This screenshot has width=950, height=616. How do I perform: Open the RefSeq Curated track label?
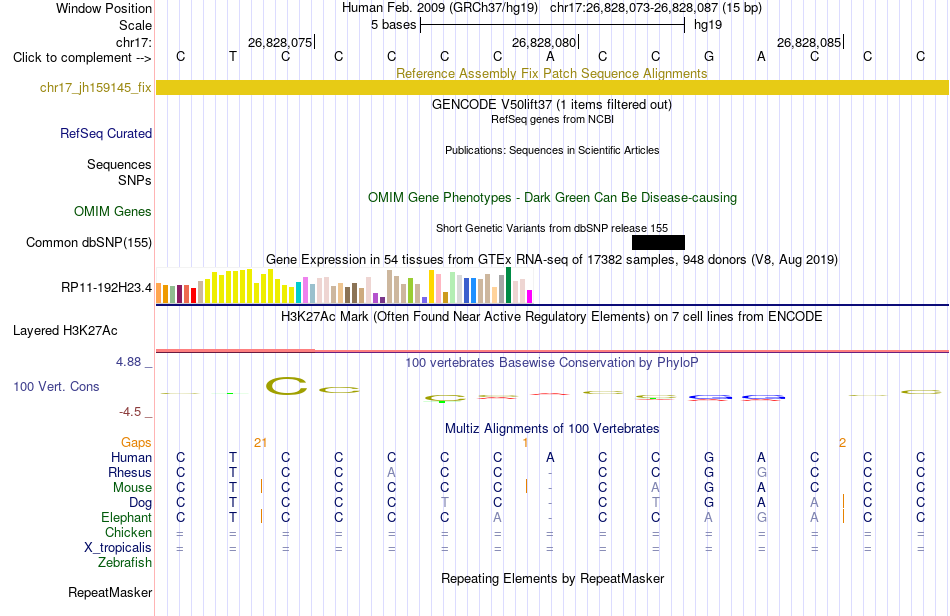pyautogui.click(x=105, y=133)
